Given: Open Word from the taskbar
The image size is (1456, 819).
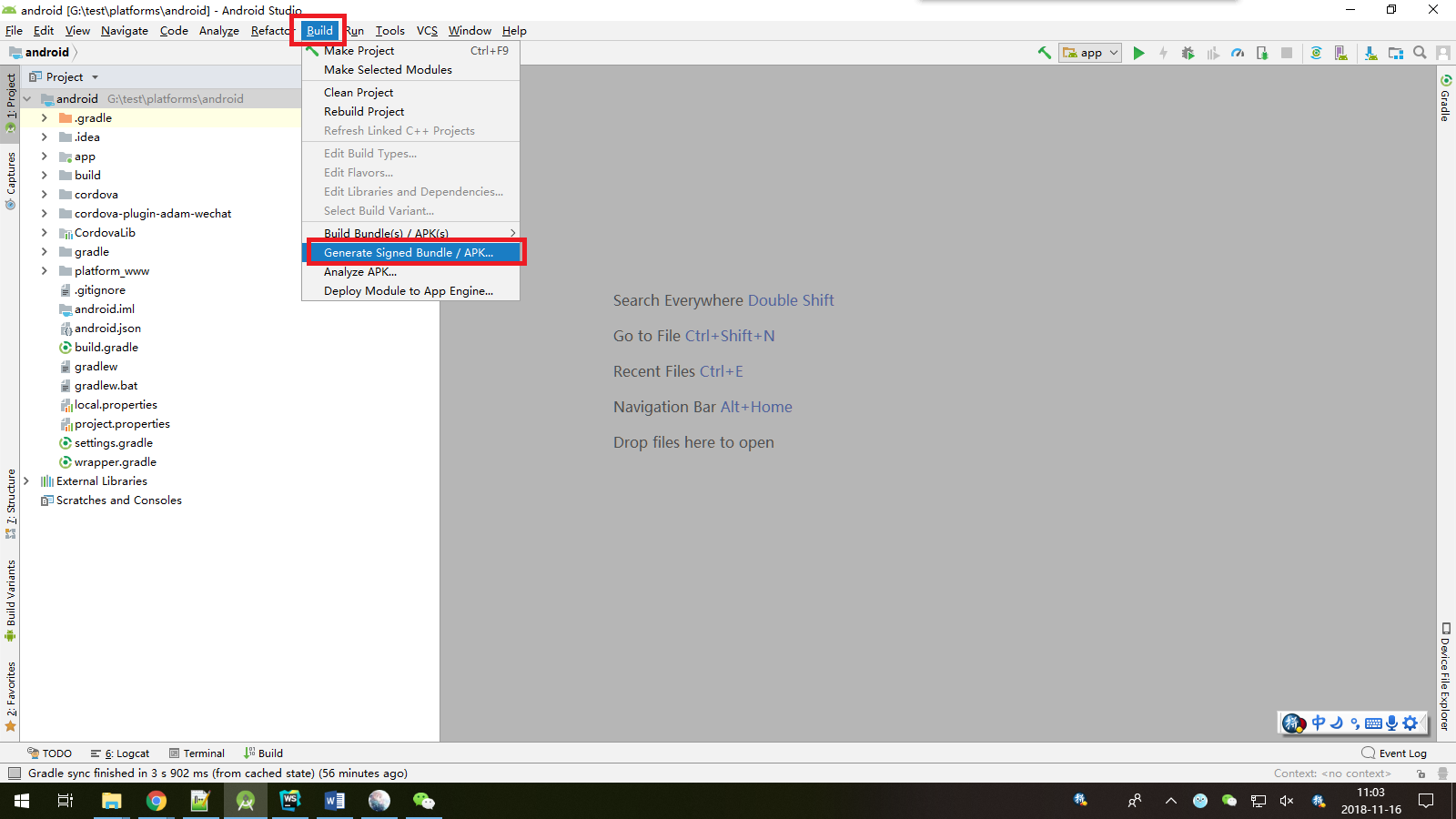Looking at the screenshot, I should pos(335,801).
